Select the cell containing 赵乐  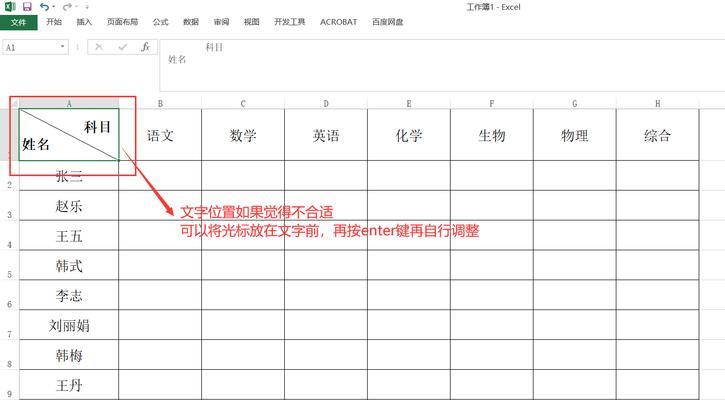69,205
